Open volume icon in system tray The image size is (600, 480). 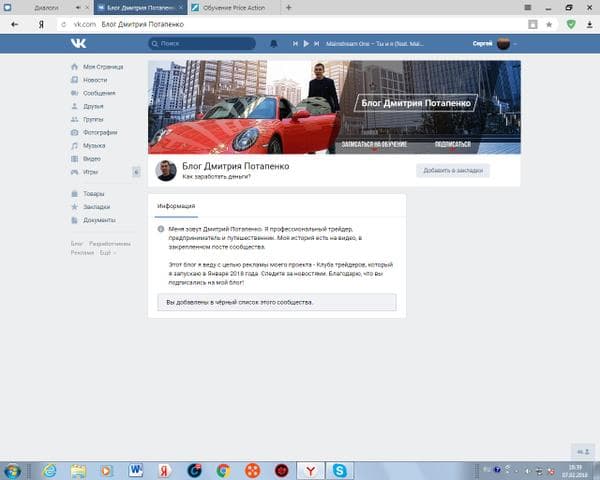[527, 471]
